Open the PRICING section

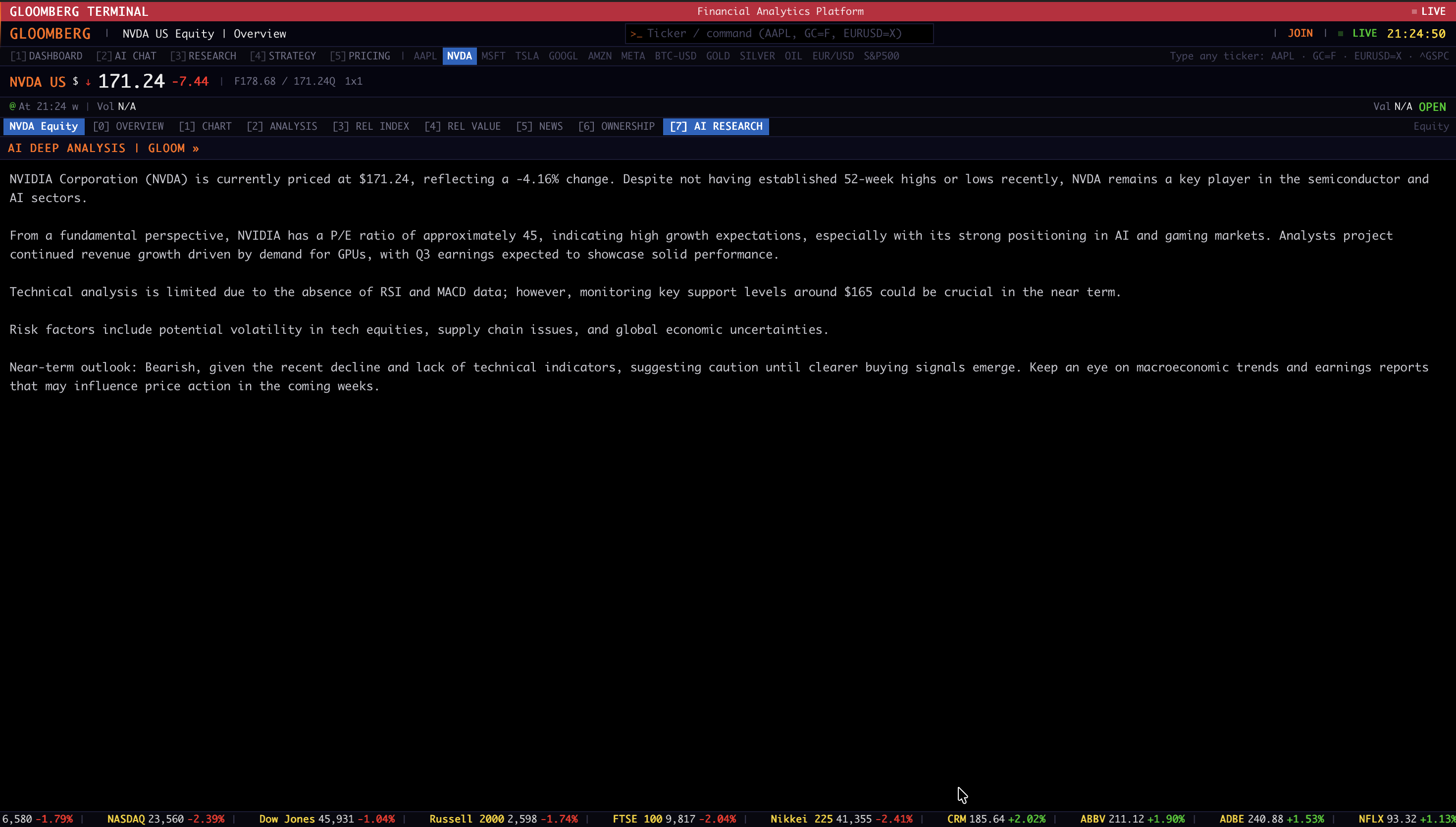(360, 55)
